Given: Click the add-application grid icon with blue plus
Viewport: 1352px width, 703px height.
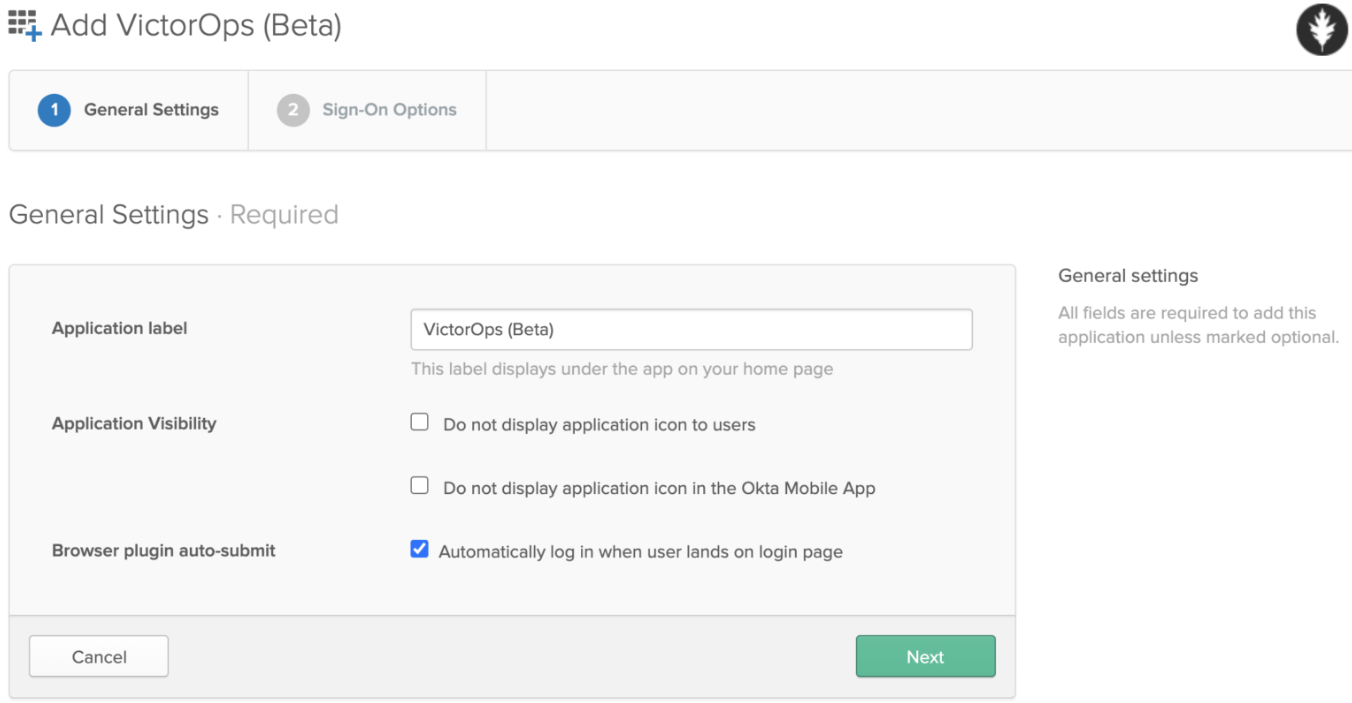Looking at the screenshot, I should pyautogui.click(x=22, y=24).
